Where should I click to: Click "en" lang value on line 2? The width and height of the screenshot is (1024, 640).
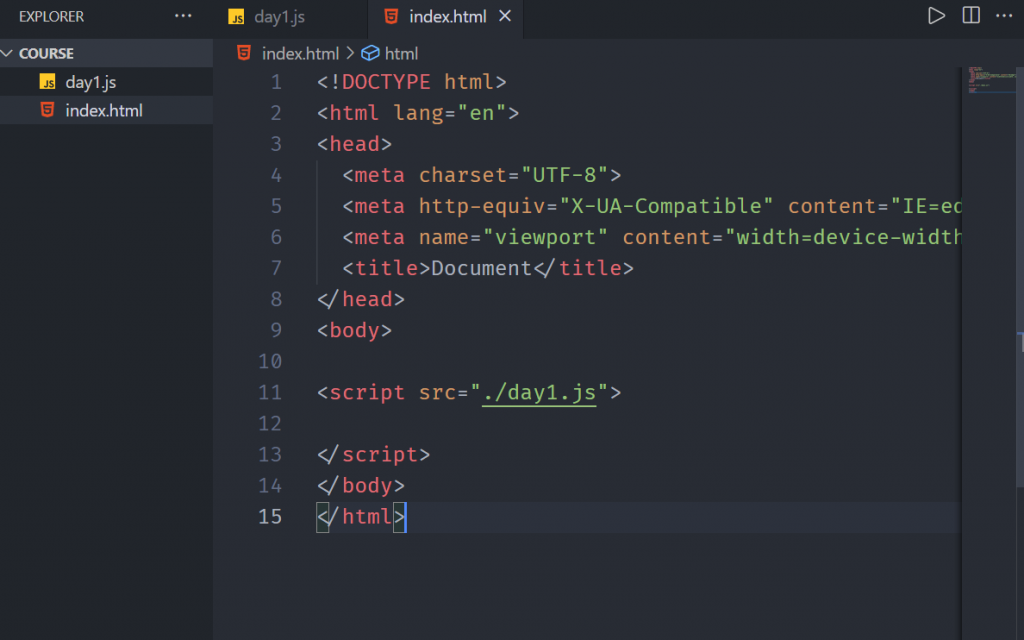click(481, 113)
